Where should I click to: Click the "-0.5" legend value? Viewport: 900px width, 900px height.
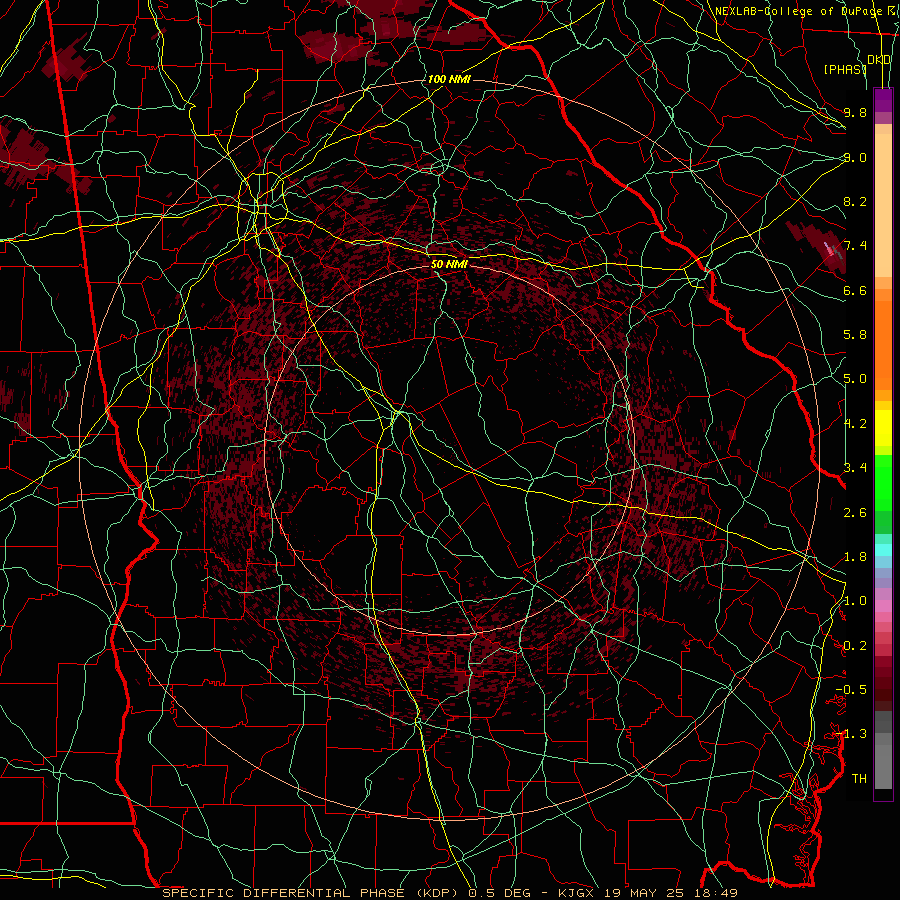click(x=851, y=690)
